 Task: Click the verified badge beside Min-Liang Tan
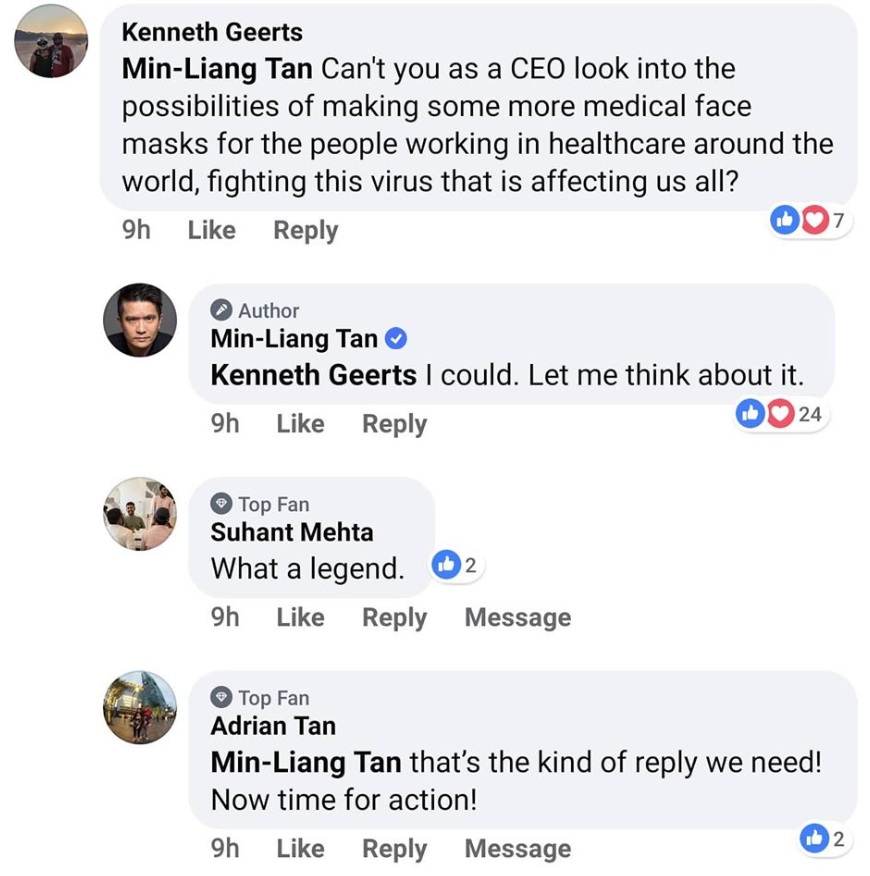(x=396, y=339)
